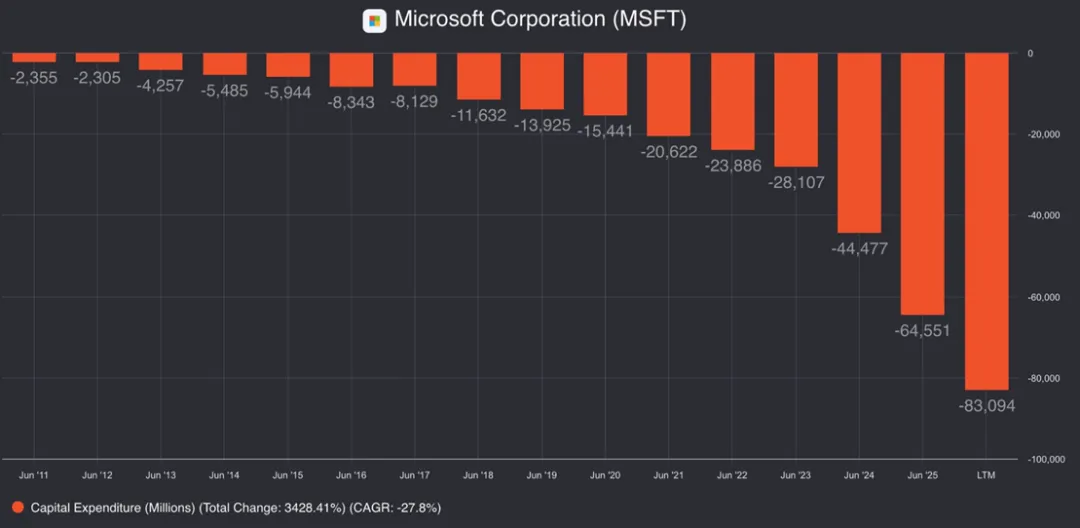Screen dimensions: 1080x528
Task: Click the Jun '22 bar
Action: pos(733,101)
